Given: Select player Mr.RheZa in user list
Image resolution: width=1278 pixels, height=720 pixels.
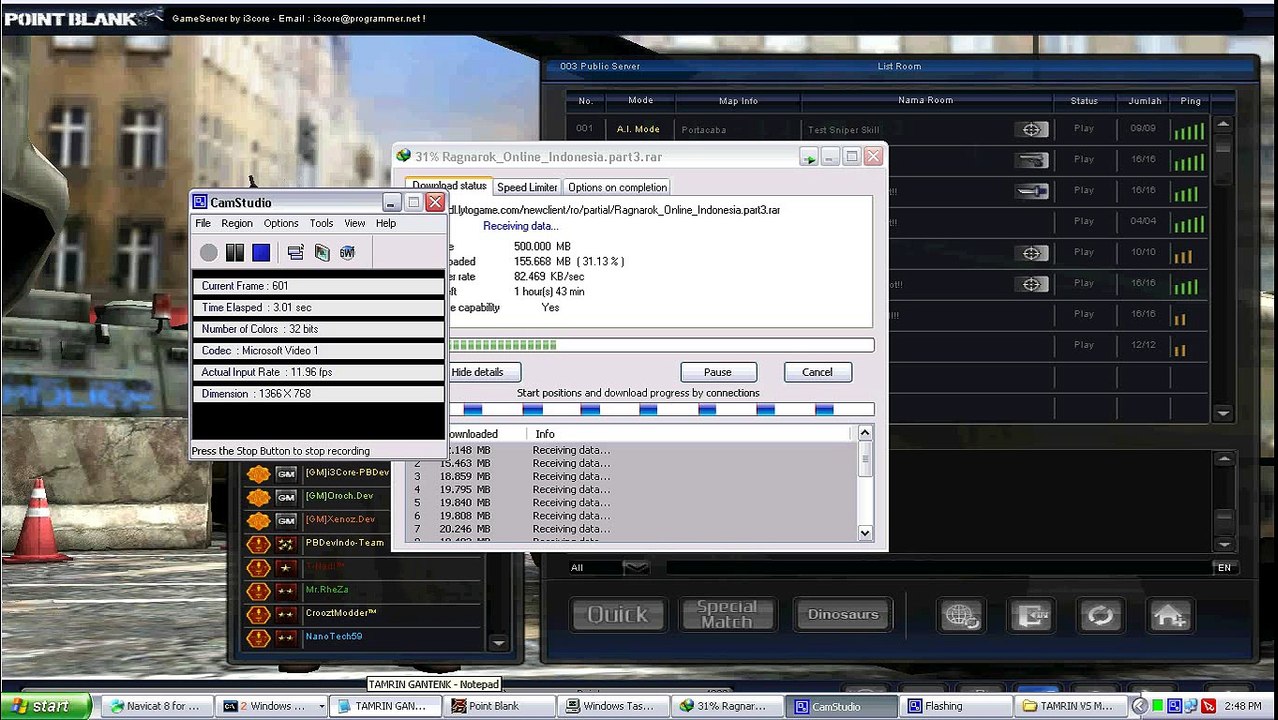Looking at the screenshot, I should pos(326,590).
